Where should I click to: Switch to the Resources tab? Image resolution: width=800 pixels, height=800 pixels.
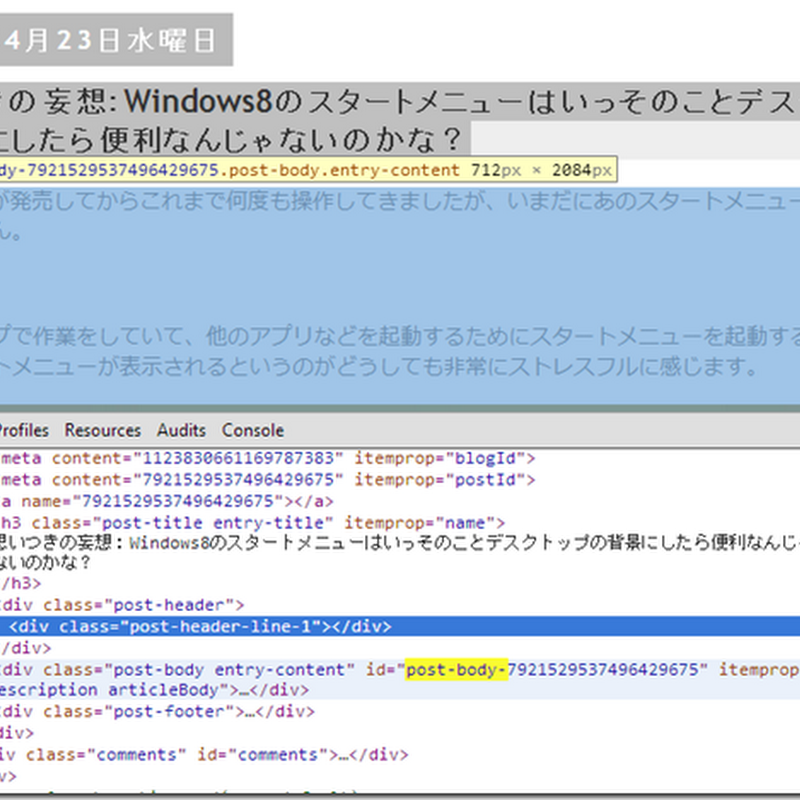point(103,430)
